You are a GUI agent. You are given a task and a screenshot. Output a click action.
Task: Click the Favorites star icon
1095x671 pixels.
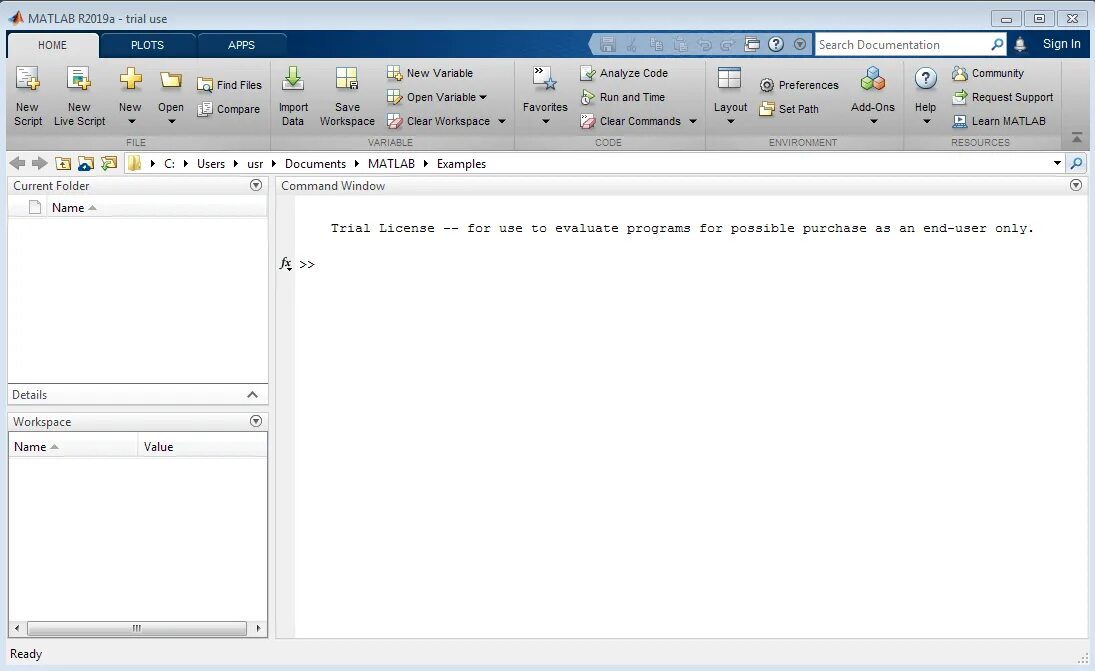[545, 79]
